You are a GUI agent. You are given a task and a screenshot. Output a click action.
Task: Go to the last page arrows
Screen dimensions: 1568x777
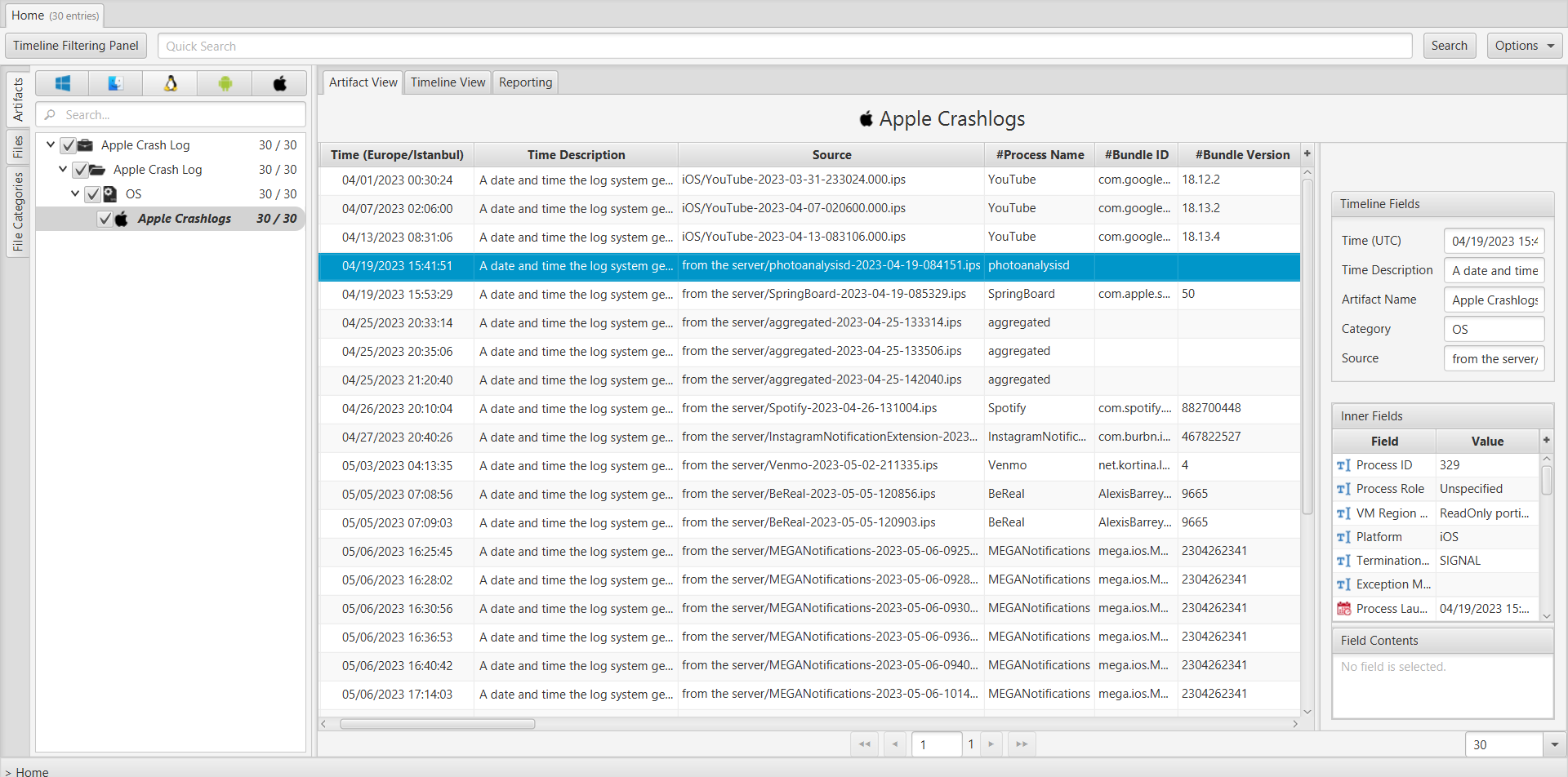pyautogui.click(x=1022, y=744)
